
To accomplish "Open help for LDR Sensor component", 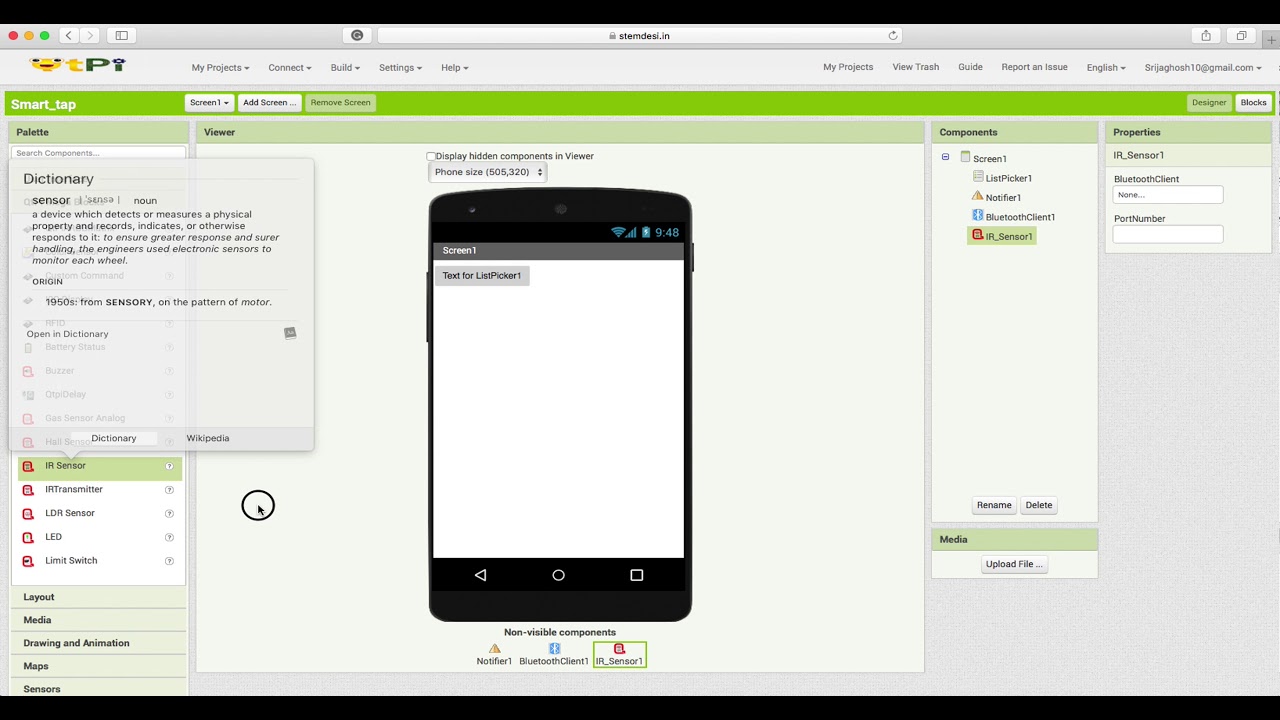I will [x=169, y=513].
